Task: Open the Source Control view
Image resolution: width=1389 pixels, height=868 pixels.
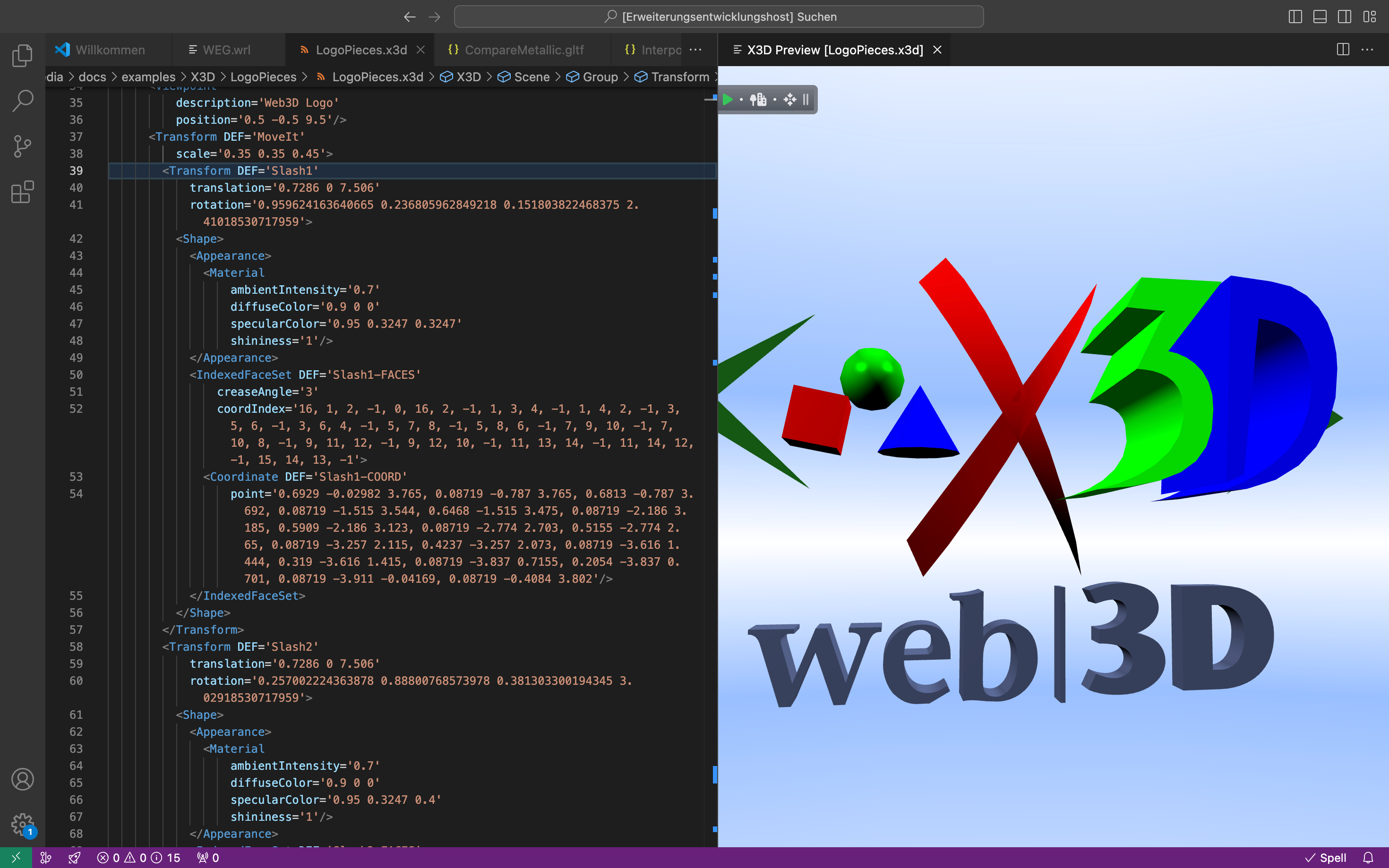Action: coord(22,146)
